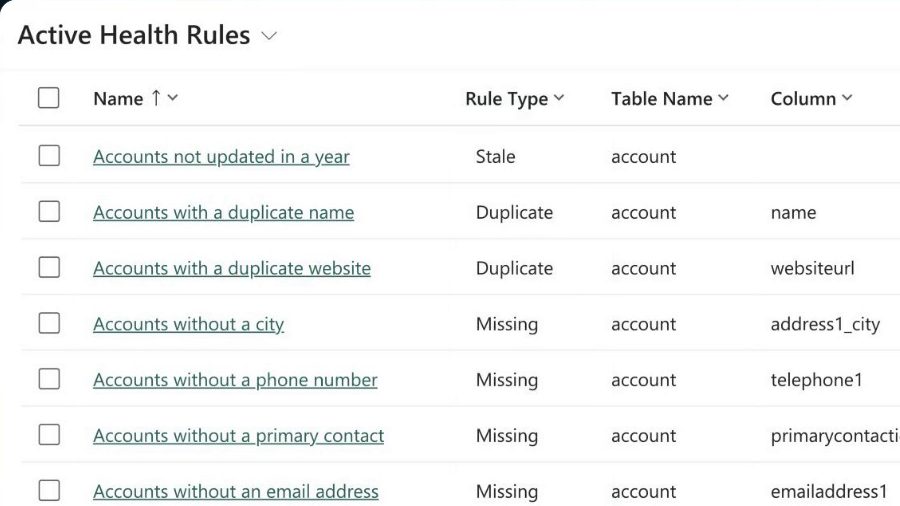Open the Accounts without a city rule
The image size is (900, 506).
tap(188, 324)
